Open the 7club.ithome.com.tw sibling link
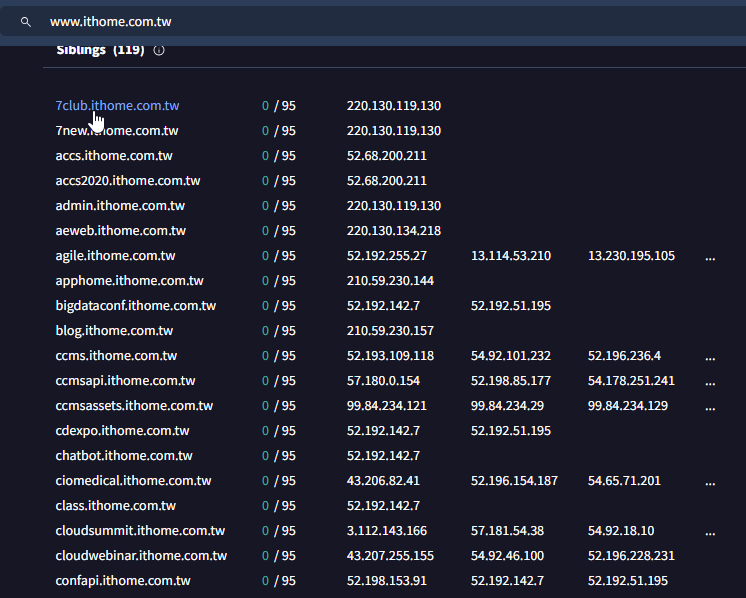The height and width of the screenshot is (598, 746). (x=117, y=106)
